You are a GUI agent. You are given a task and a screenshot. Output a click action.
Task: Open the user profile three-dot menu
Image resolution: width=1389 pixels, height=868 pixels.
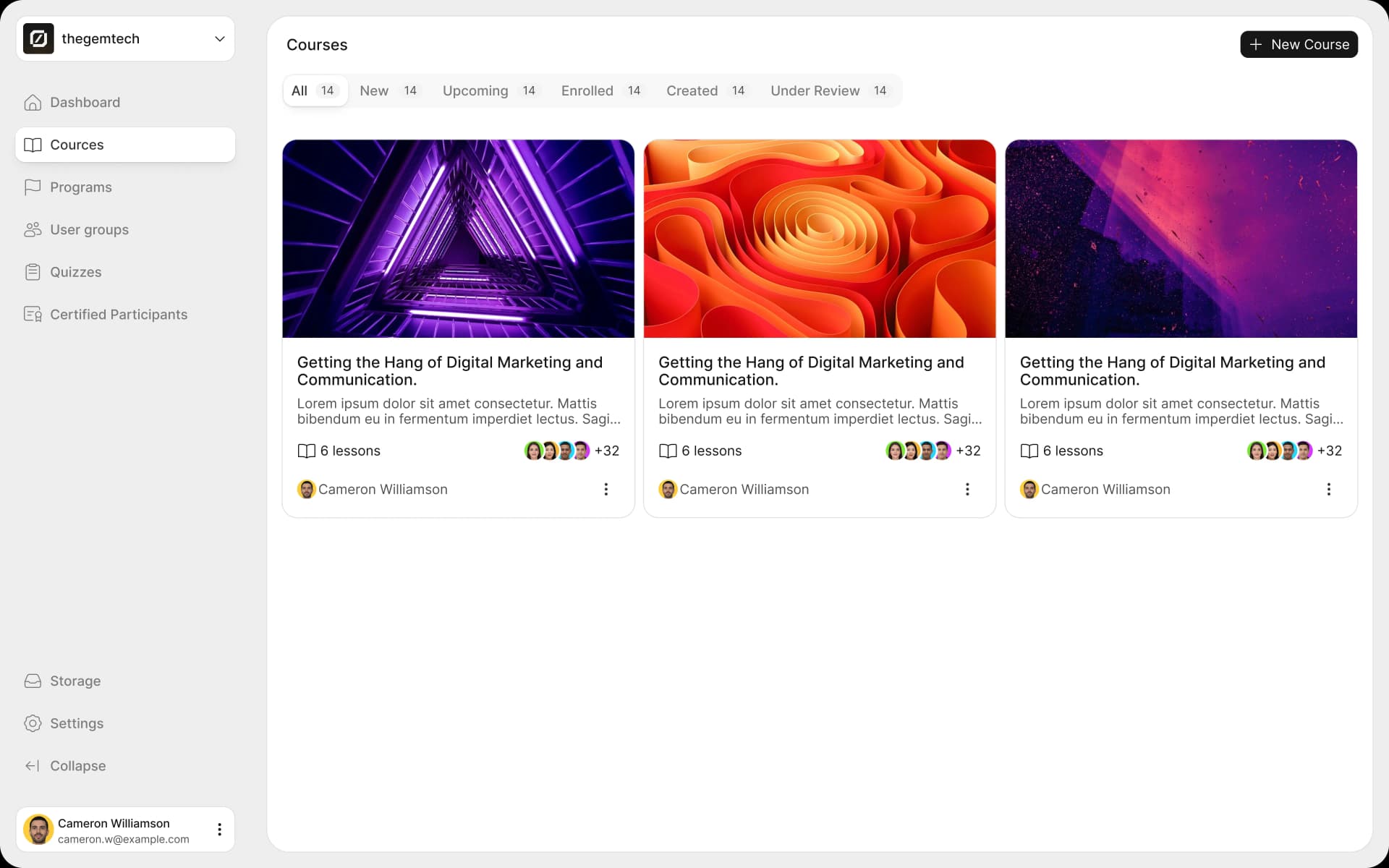coord(219,830)
